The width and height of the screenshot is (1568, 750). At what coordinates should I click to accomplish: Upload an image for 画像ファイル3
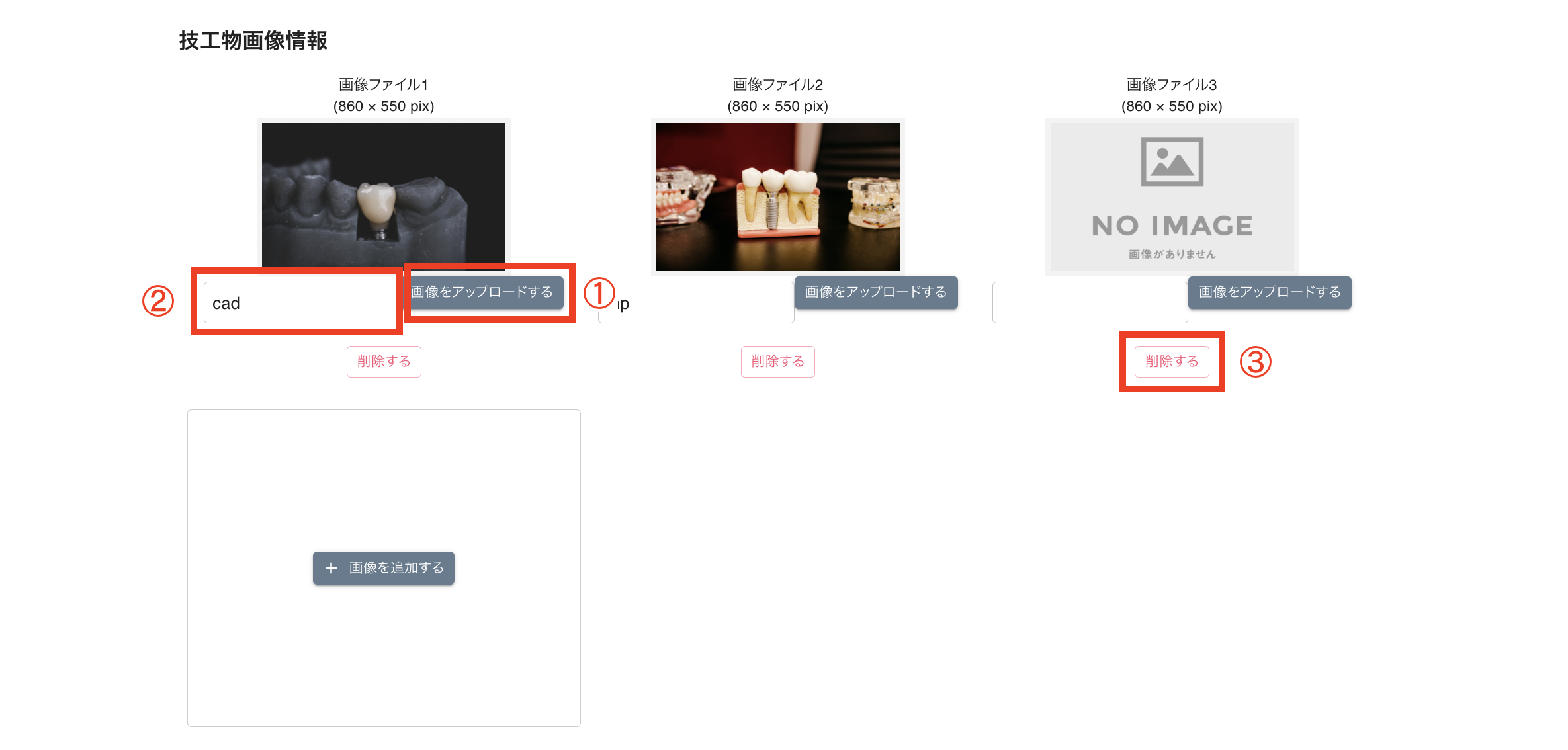1270,292
